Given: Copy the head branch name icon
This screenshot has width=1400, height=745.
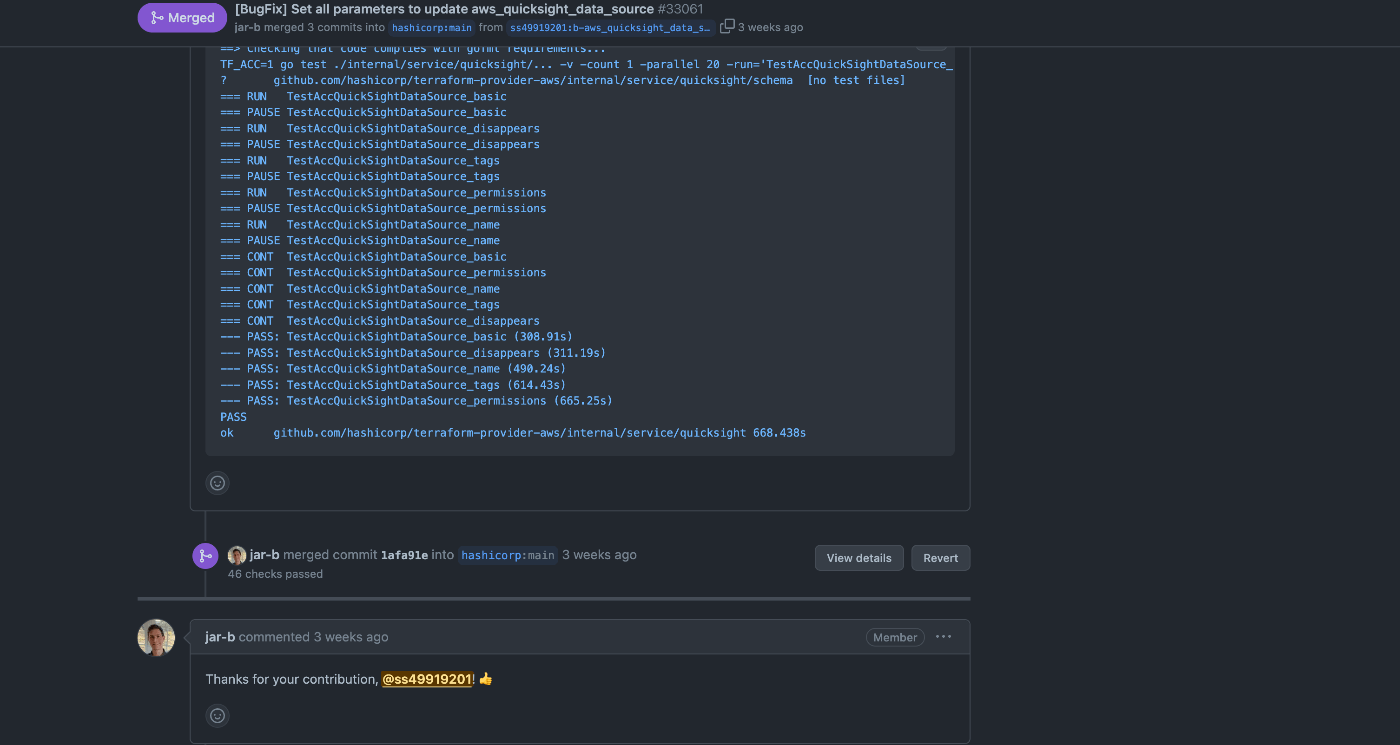Looking at the screenshot, I should click(x=727, y=26).
